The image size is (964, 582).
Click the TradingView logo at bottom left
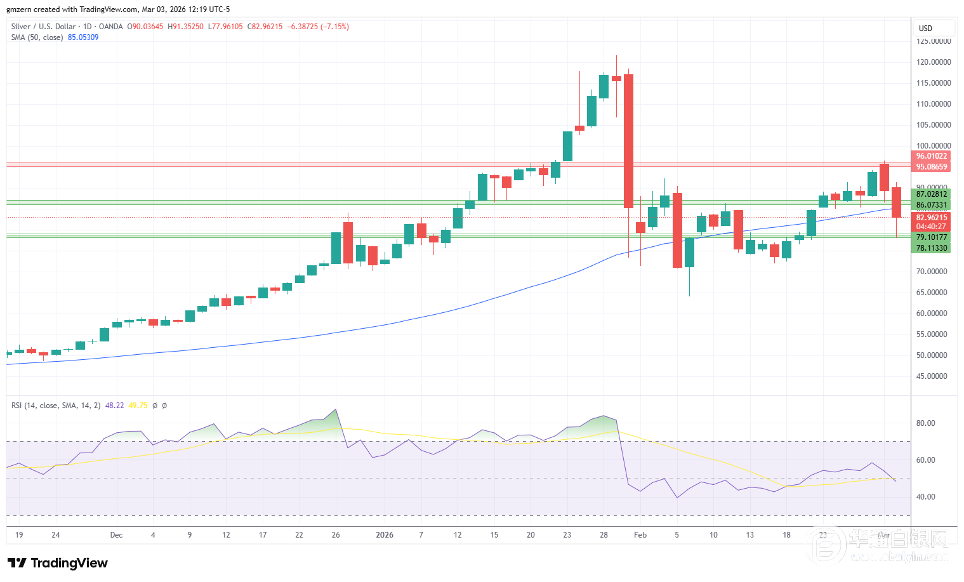click(x=58, y=563)
